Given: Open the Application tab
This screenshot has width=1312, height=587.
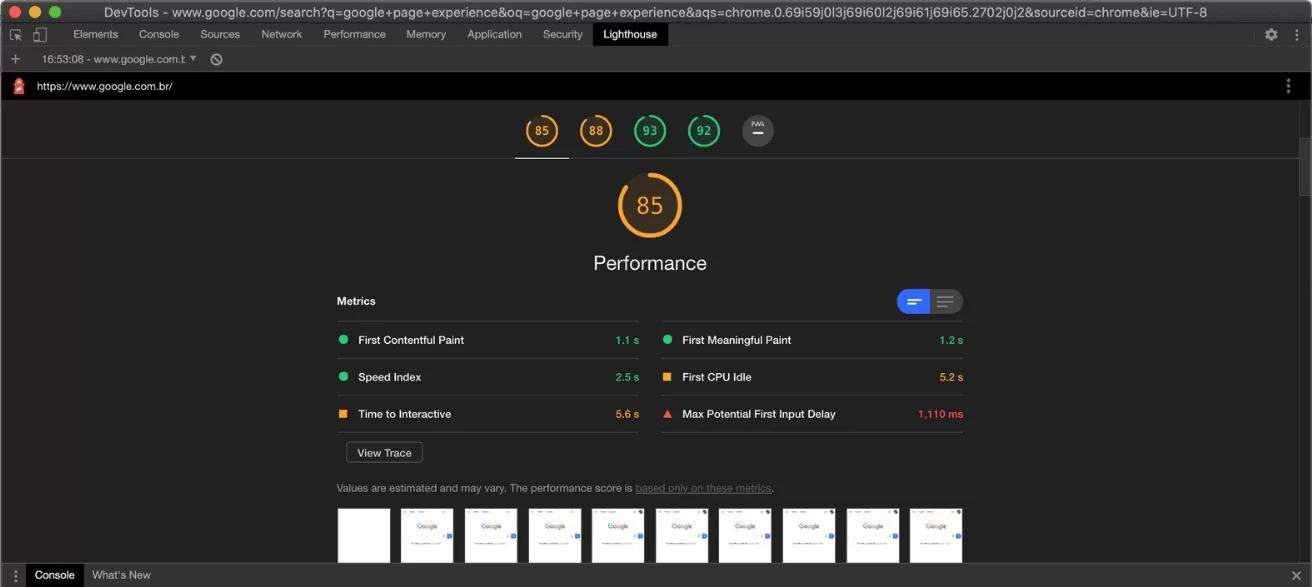Looking at the screenshot, I should tap(494, 34).
